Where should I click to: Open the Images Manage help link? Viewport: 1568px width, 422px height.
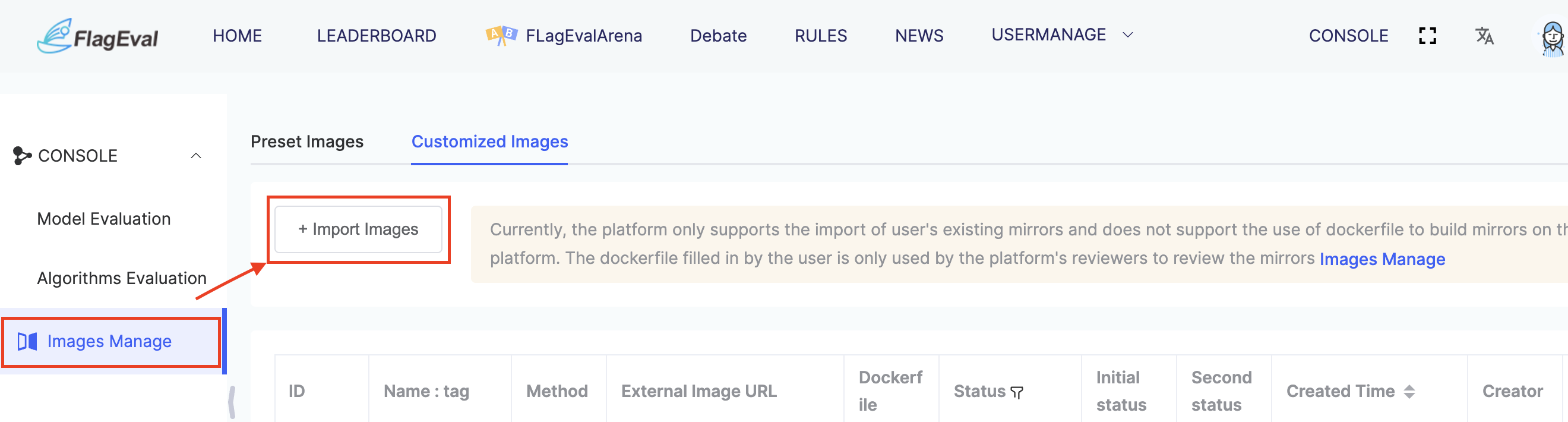[x=1382, y=259]
